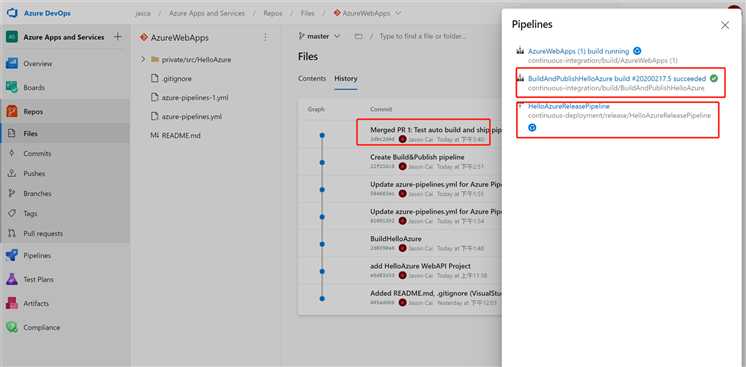Image resolution: width=746 pixels, height=367 pixels.
Task: Switch to the History tab
Action: tap(346, 79)
